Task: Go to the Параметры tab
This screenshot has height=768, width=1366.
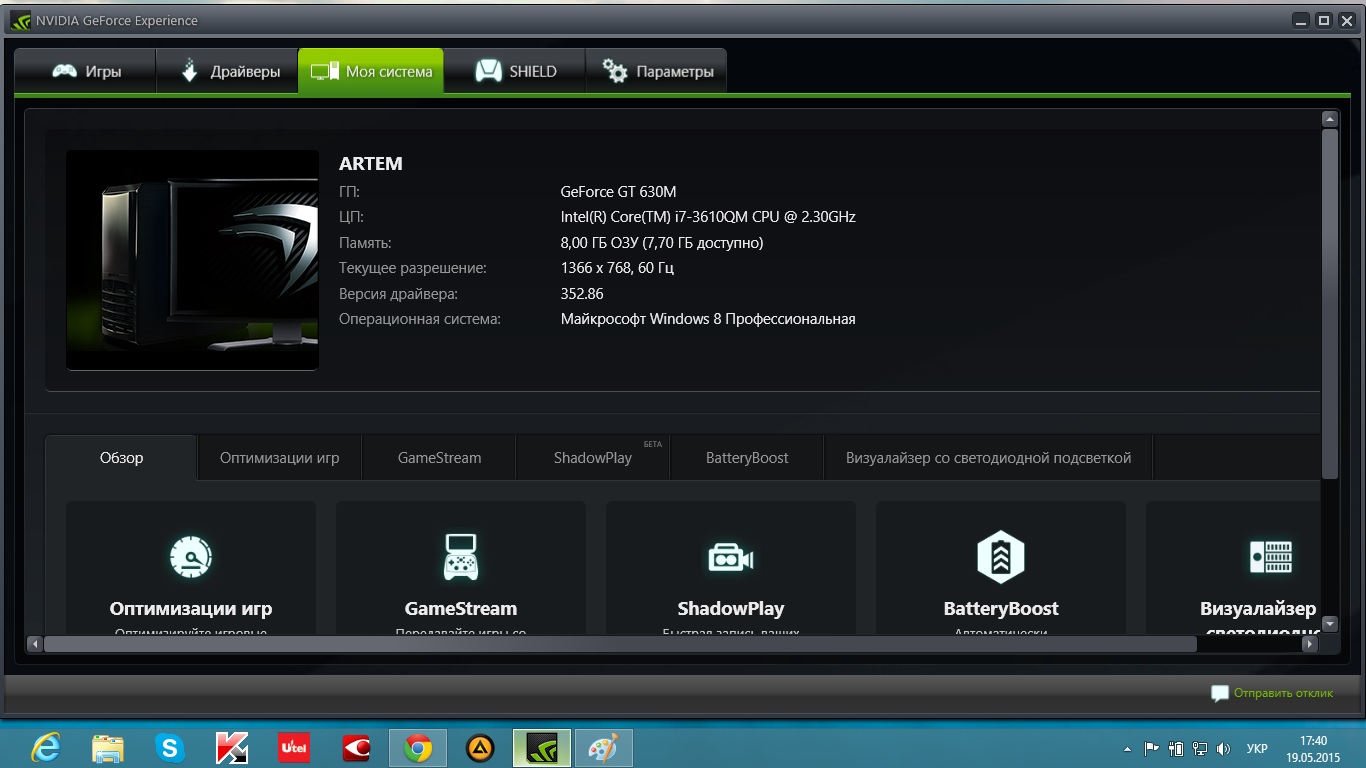Action: pos(656,71)
